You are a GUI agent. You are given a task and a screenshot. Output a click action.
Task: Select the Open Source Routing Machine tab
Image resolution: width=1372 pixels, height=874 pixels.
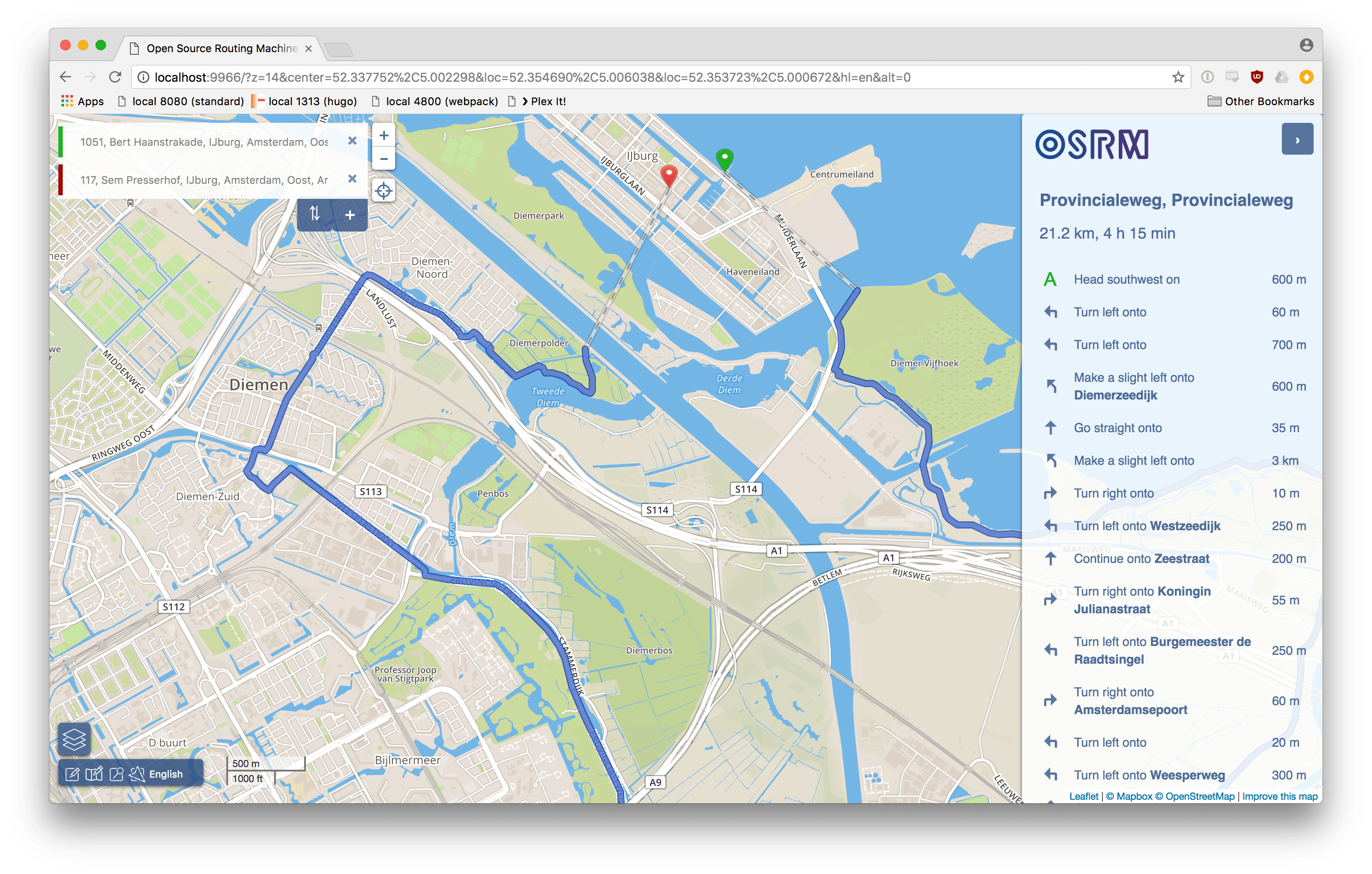pos(221,49)
